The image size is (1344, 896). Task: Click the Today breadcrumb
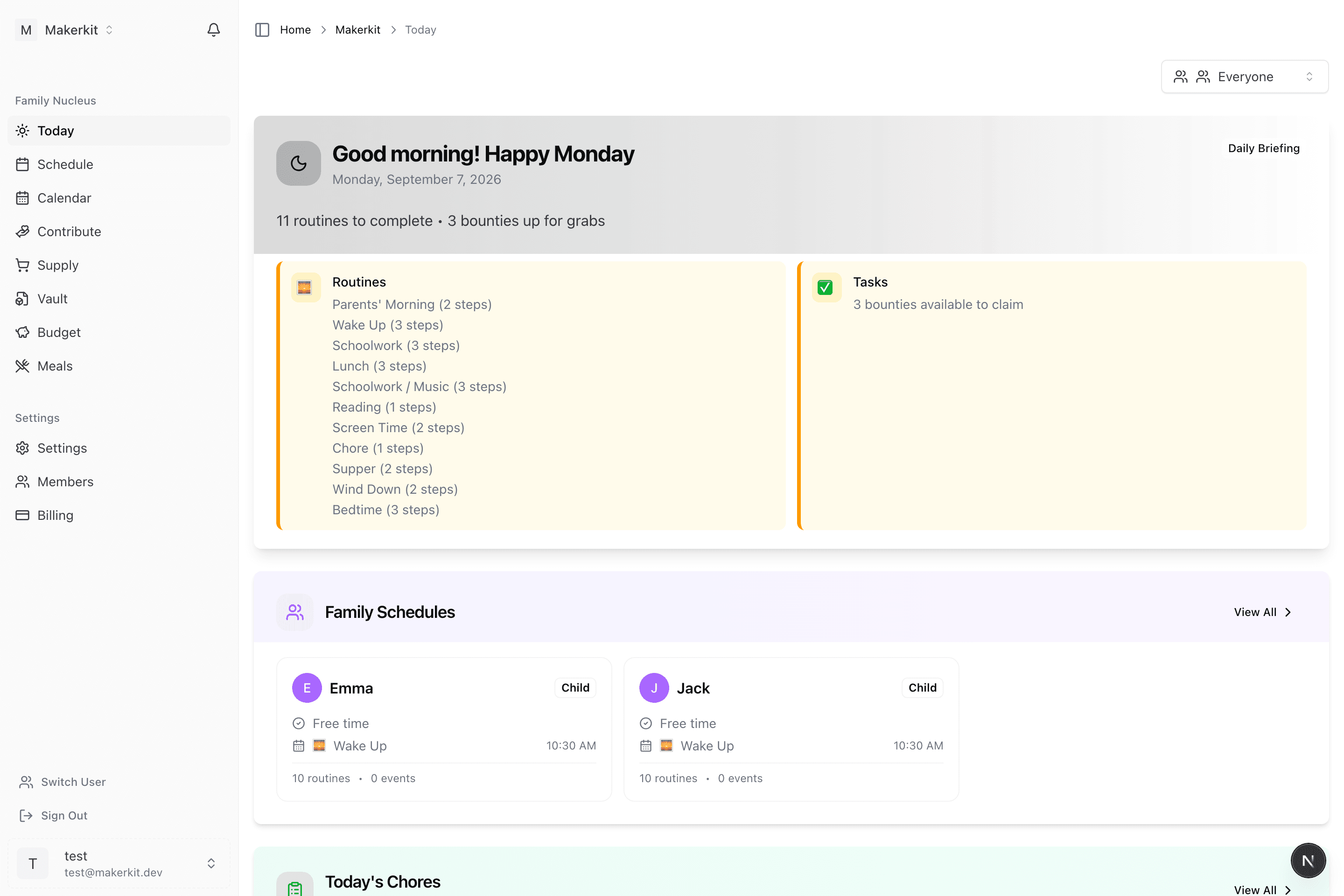pyautogui.click(x=420, y=30)
